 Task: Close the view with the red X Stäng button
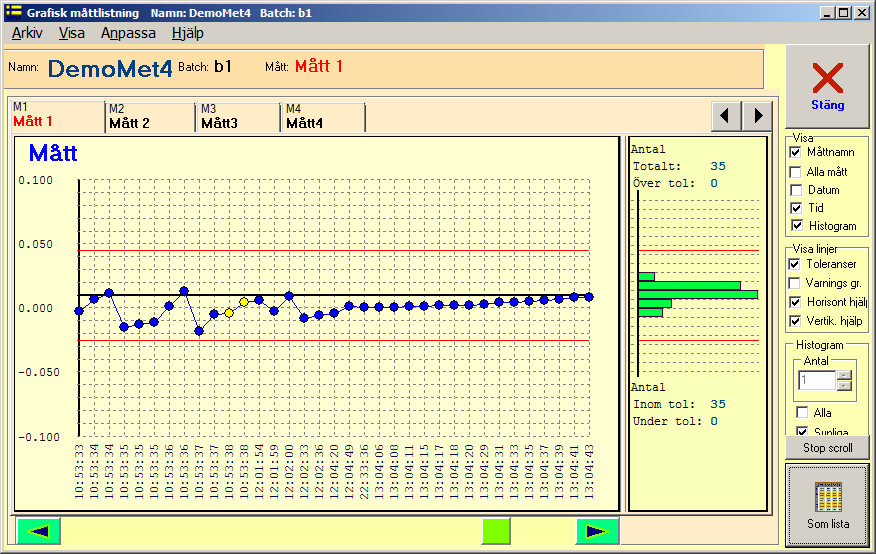pos(827,87)
